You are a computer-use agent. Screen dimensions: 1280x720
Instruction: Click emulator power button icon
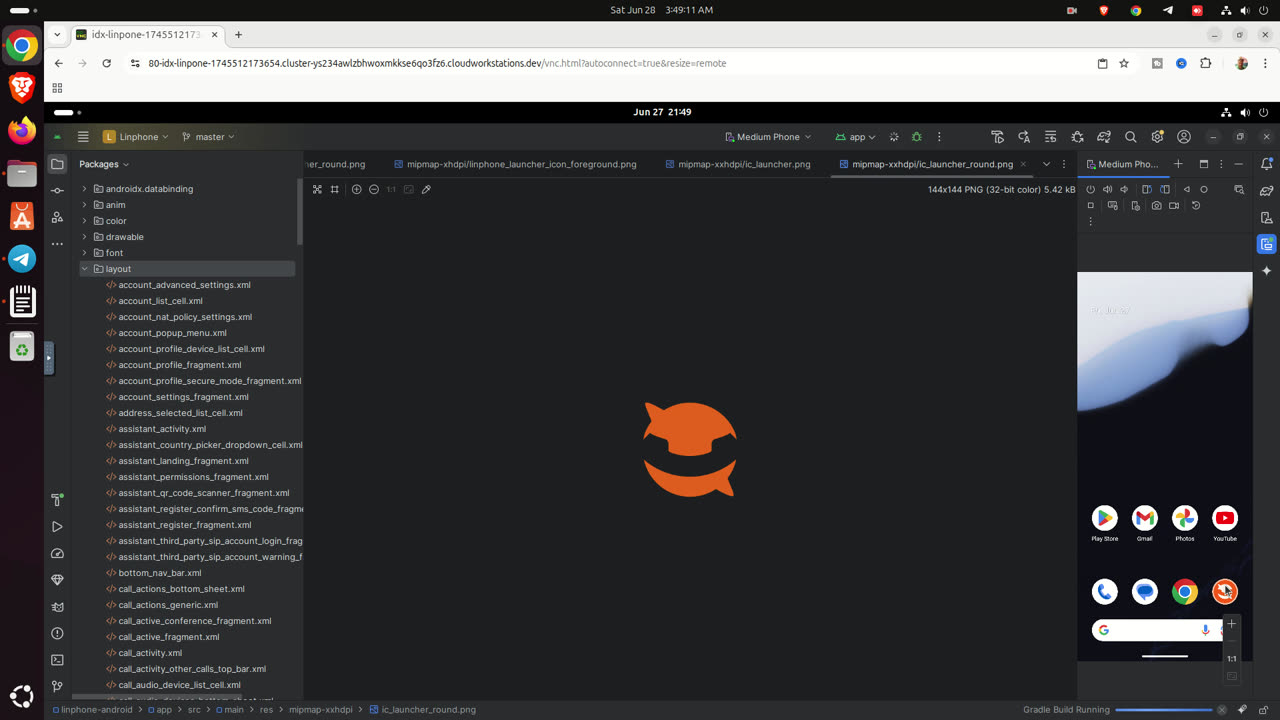tap(1090, 189)
